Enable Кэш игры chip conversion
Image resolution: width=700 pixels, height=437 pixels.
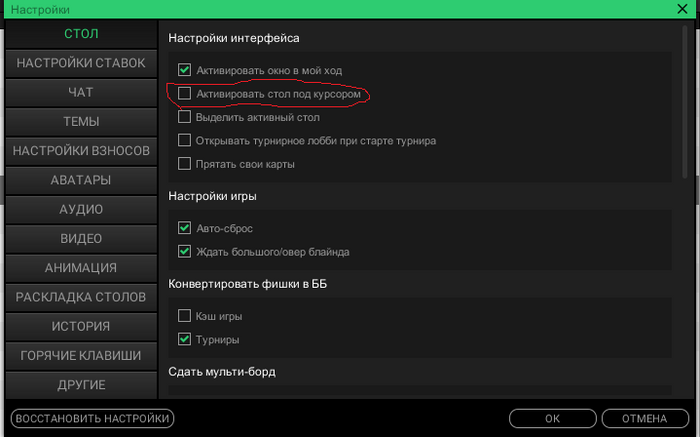point(184,316)
